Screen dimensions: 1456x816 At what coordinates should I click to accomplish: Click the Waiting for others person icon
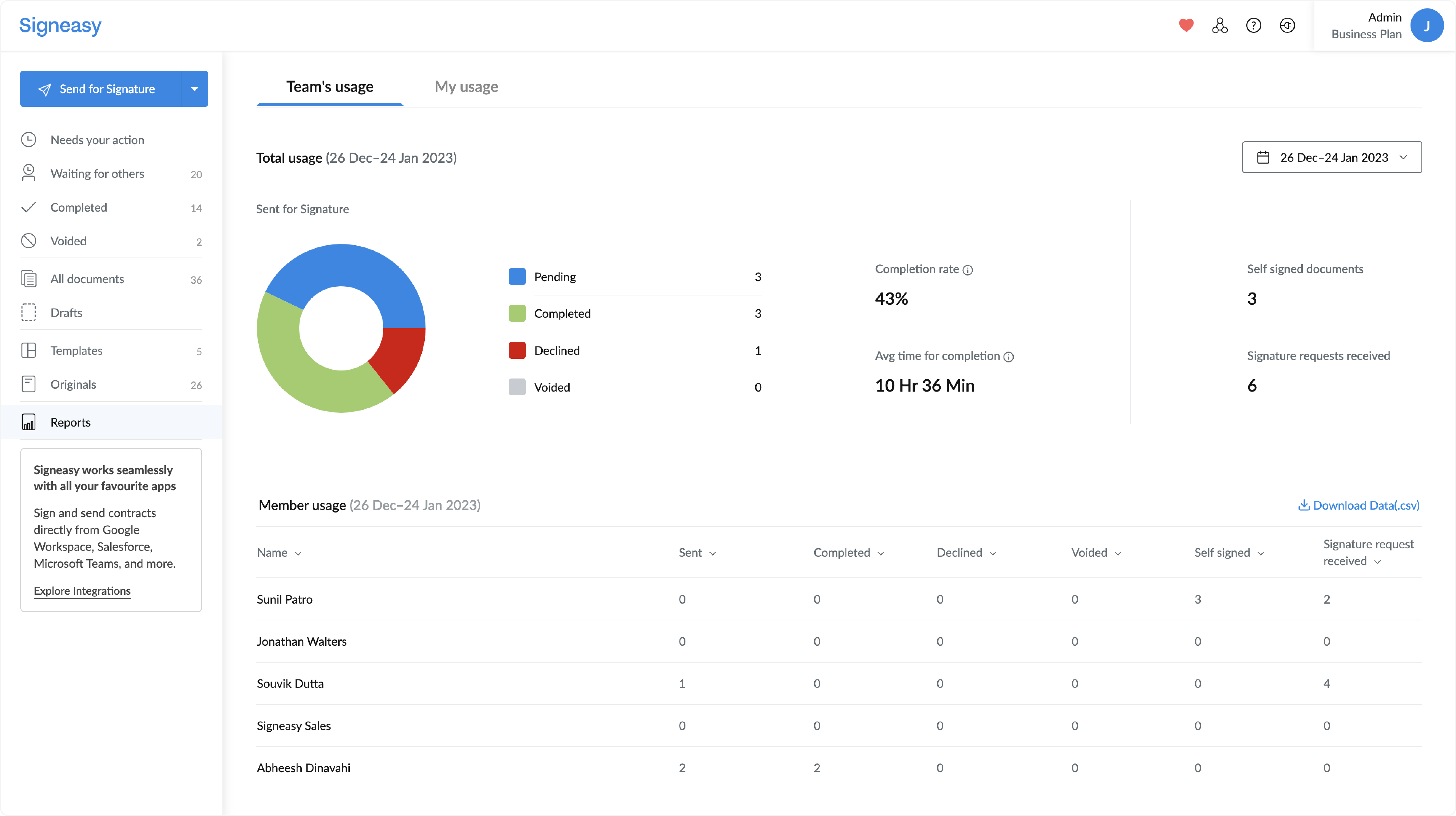pos(29,173)
